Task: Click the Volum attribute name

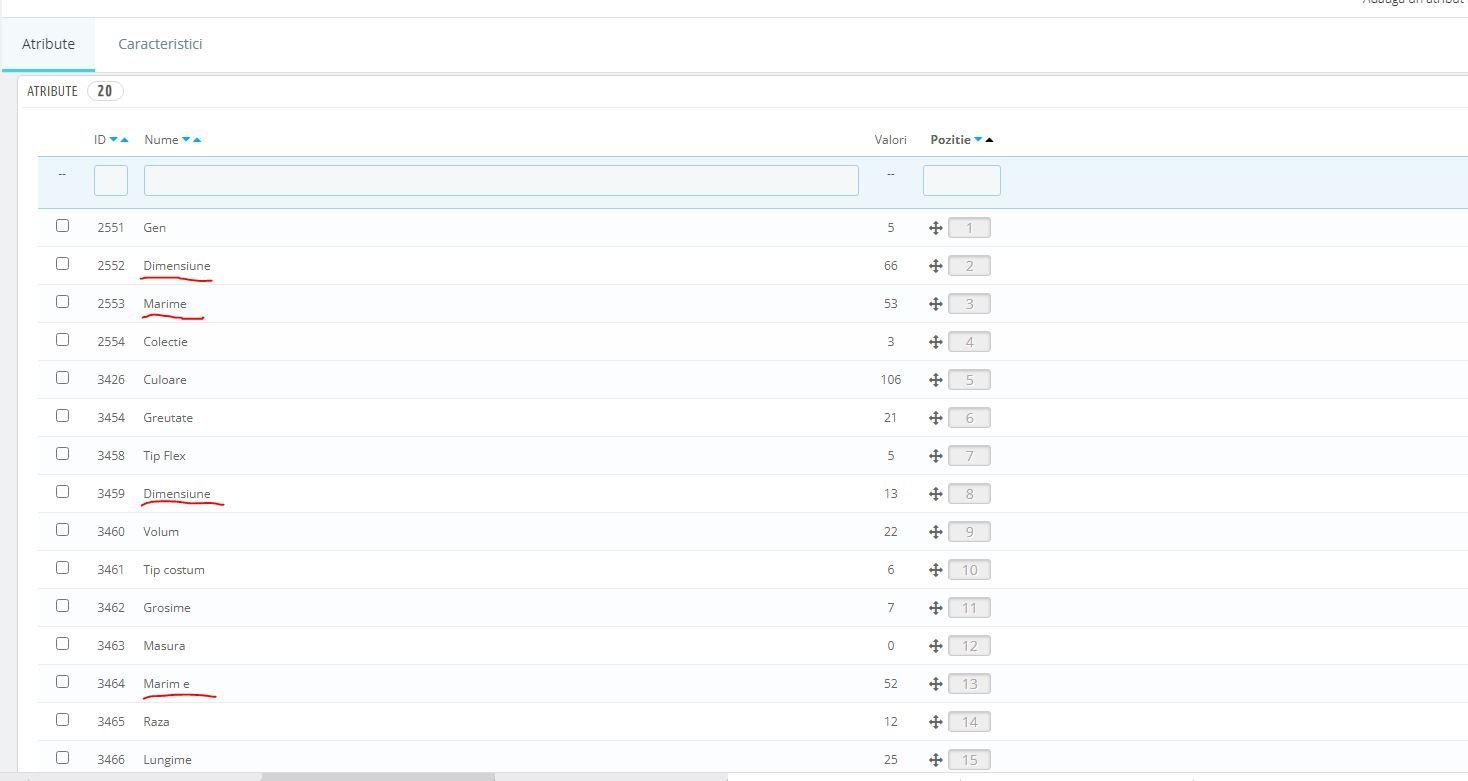Action: [x=161, y=532]
